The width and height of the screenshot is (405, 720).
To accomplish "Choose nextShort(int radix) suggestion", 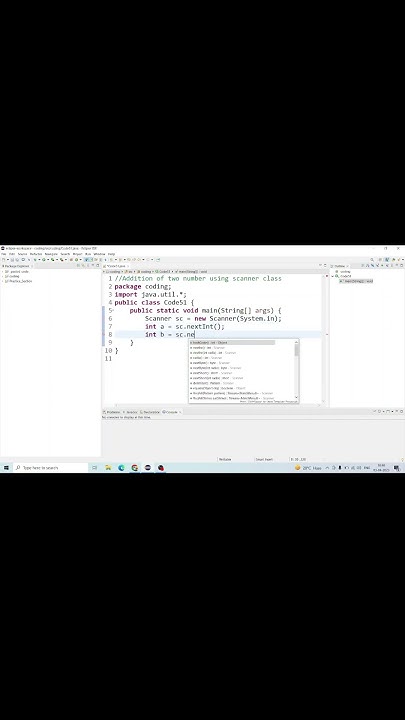I will coord(242,378).
